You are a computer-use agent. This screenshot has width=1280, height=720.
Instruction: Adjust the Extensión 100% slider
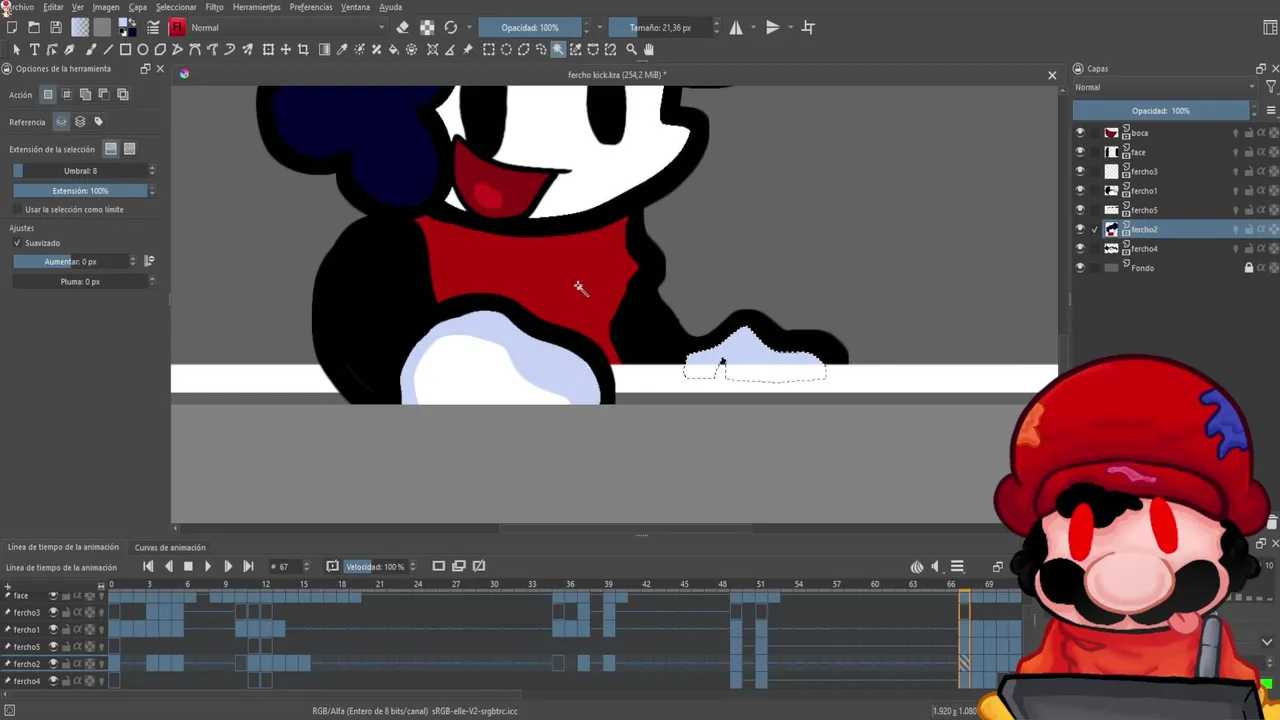[x=80, y=190]
